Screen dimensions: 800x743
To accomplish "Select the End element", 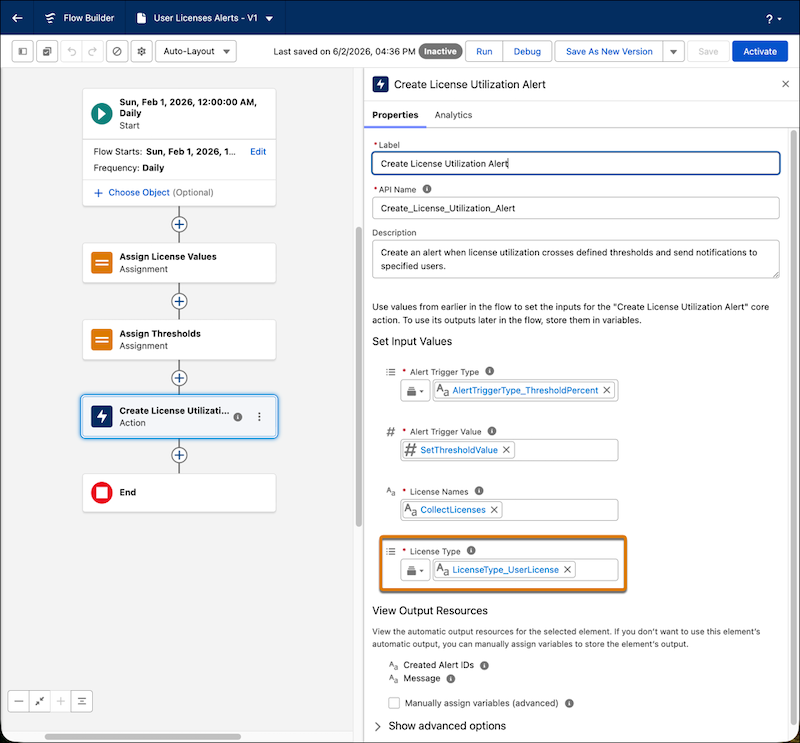I will click(x=179, y=493).
